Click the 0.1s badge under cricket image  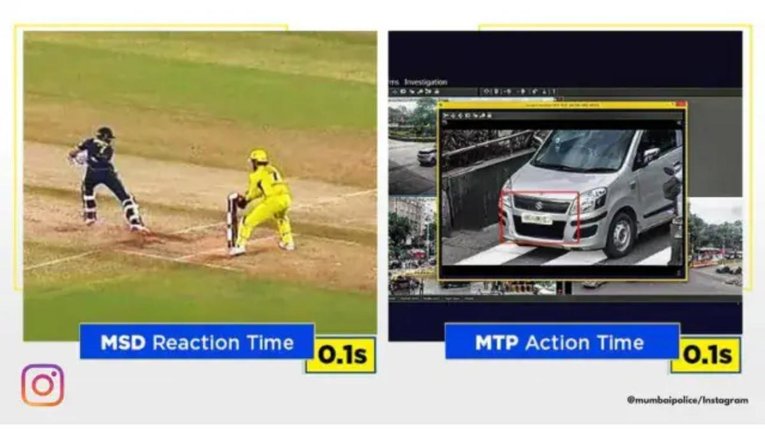(342, 355)
